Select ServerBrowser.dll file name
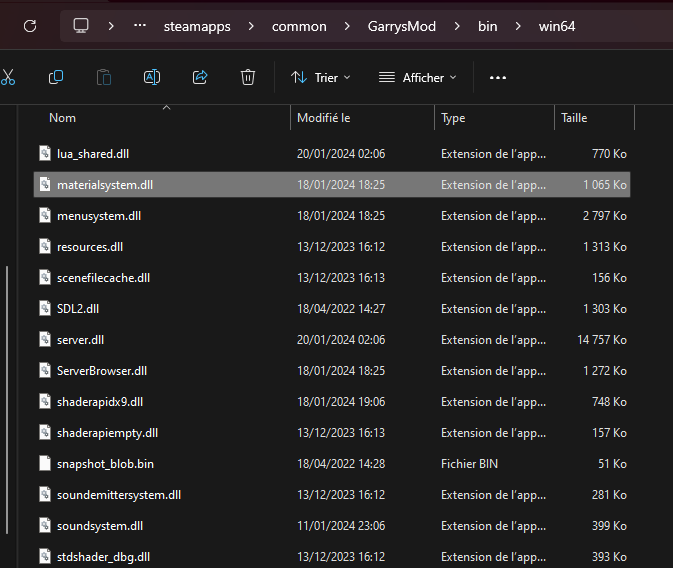This screenshot has width=673, height=568. coord(102,371)
